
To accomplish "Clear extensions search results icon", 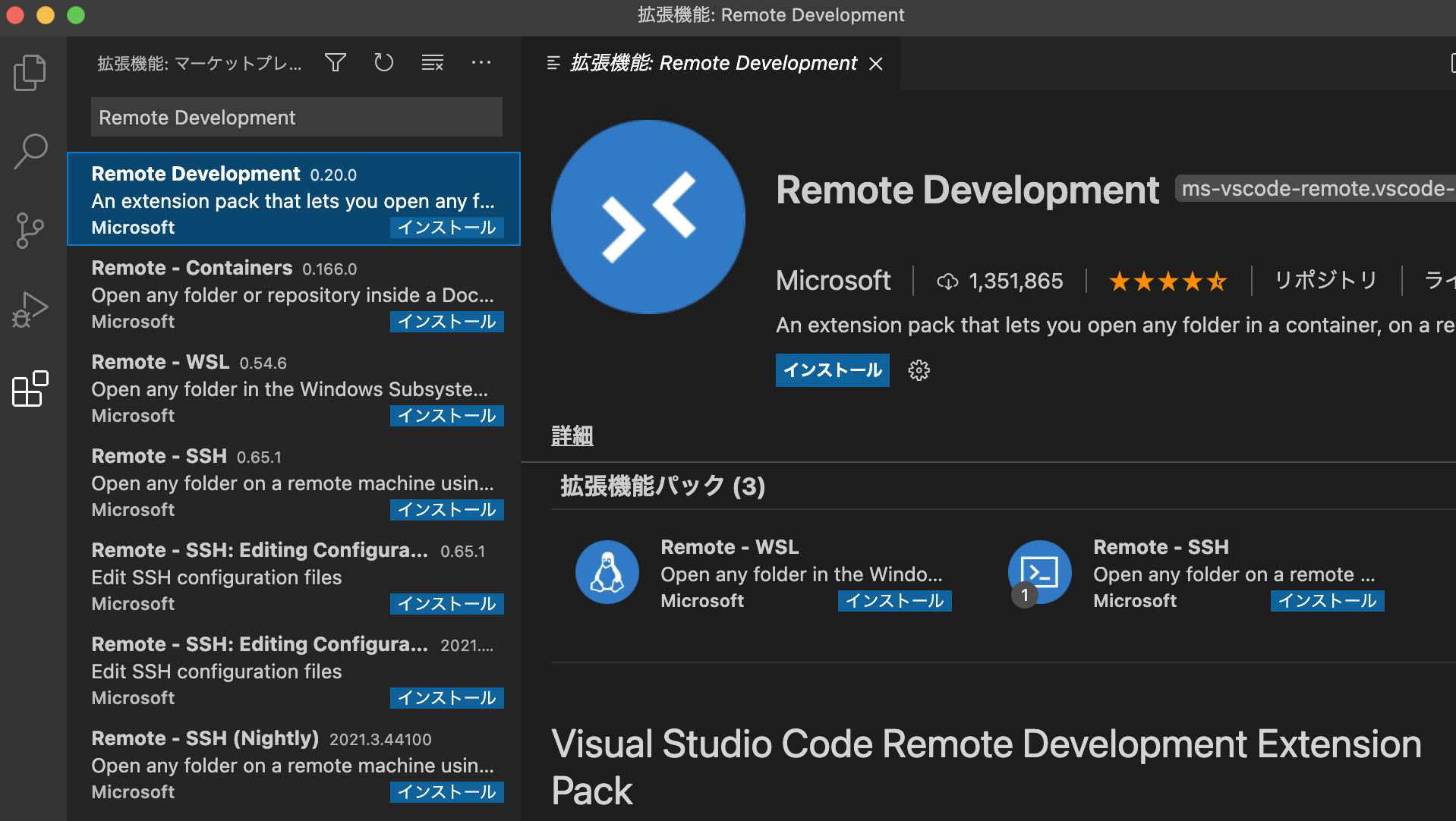I will click(433, 63).
